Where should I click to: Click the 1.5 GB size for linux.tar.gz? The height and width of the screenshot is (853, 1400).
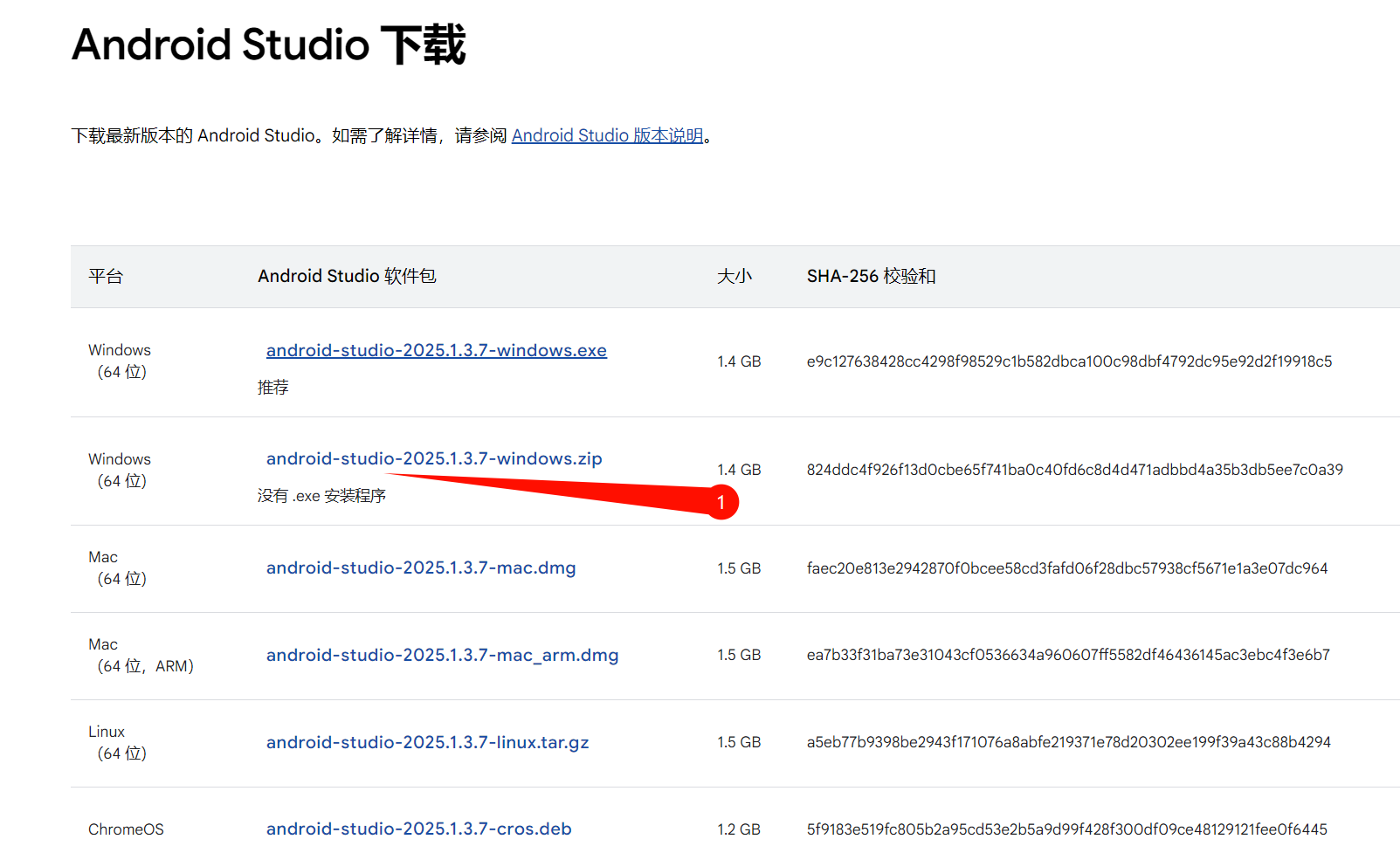click(x=739, y=742)
